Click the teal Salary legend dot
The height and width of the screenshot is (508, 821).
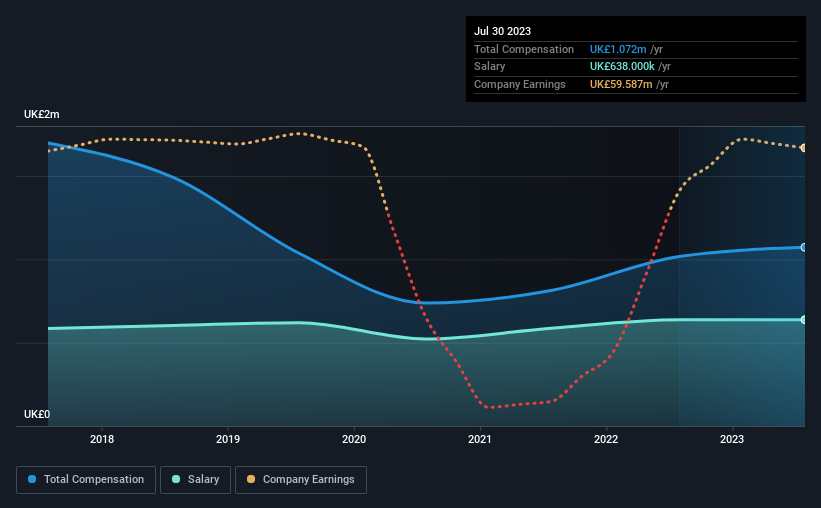click(x=176, y=479)
